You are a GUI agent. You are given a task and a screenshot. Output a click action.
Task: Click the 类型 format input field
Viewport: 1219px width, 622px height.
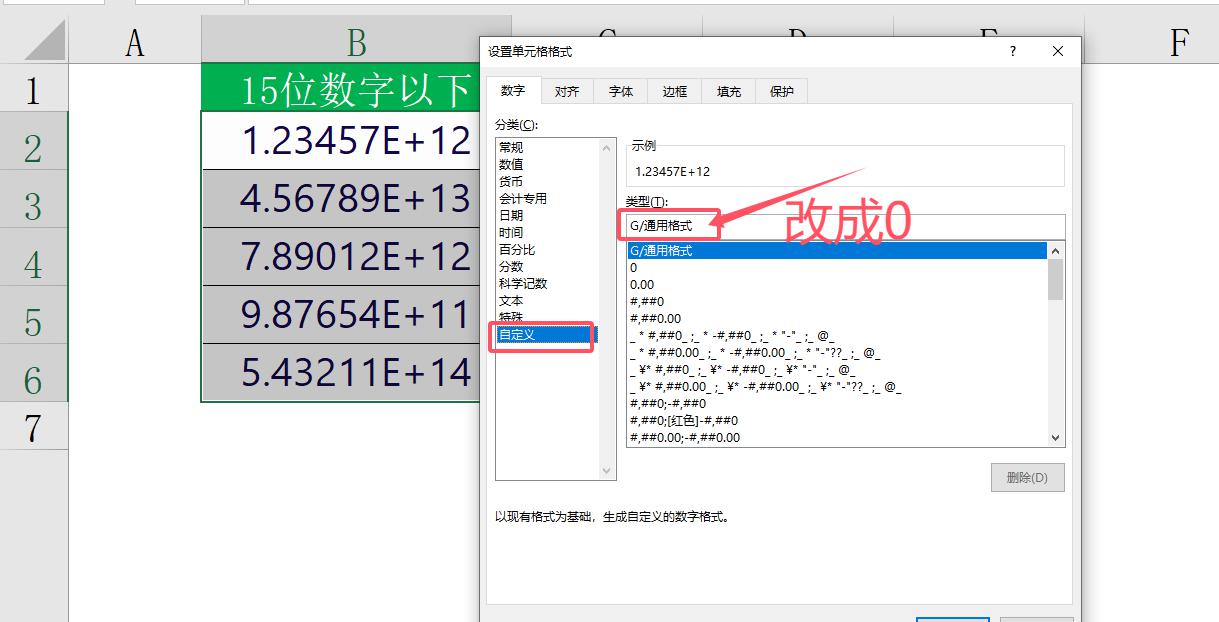tap(845, 226)
